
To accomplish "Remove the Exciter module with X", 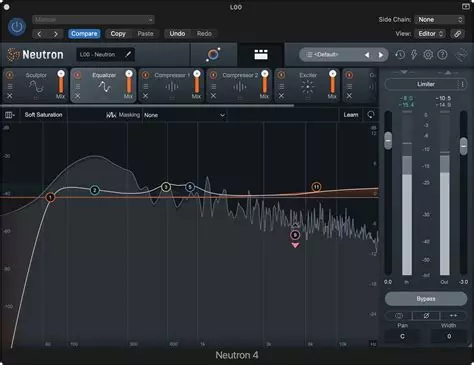I will [x=281, y=96].
